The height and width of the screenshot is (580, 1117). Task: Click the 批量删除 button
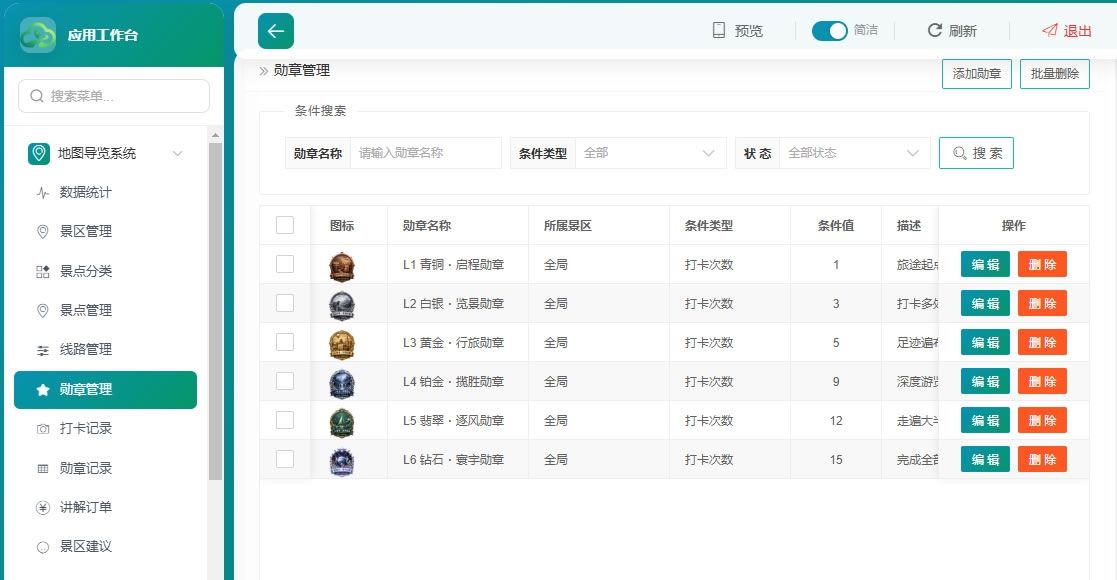[1054, 73]
